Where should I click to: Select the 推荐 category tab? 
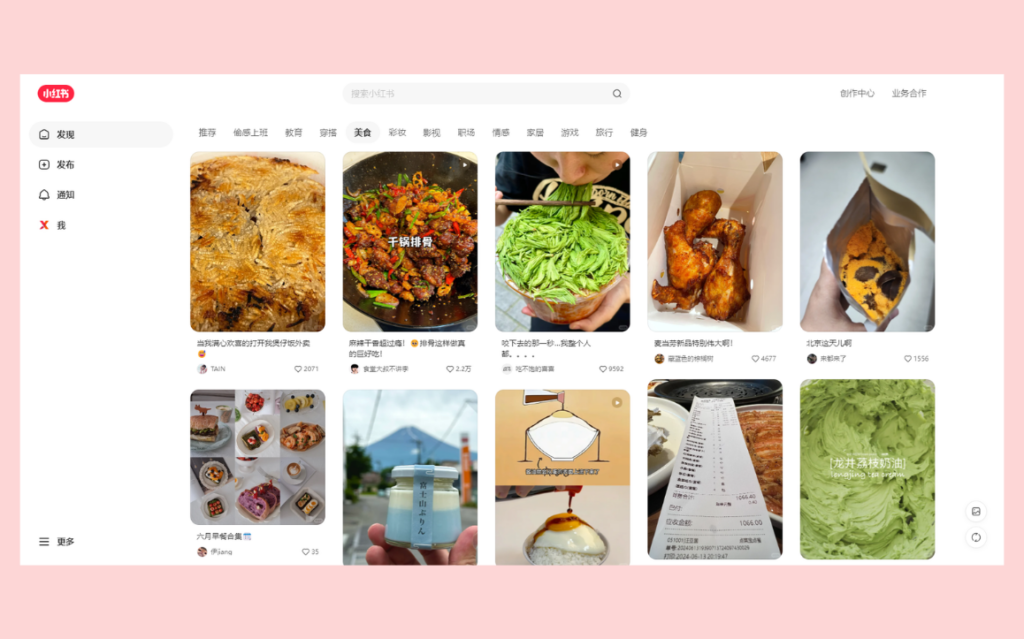pos(207,132)
